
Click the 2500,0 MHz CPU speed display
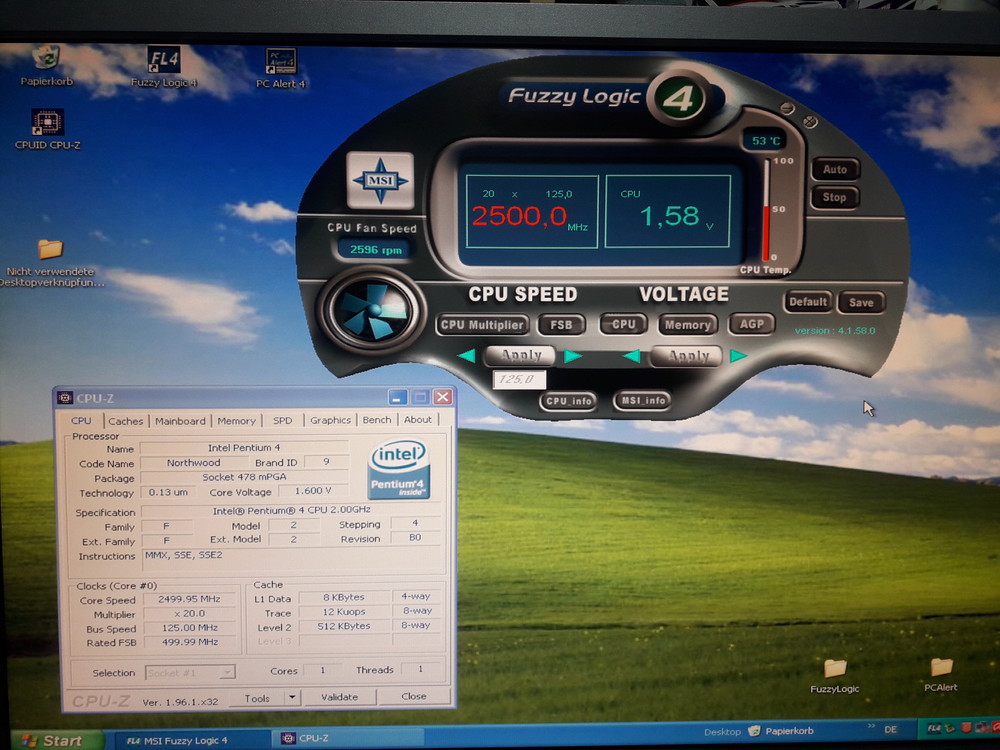pyautogui.click(x=531, y=211)
